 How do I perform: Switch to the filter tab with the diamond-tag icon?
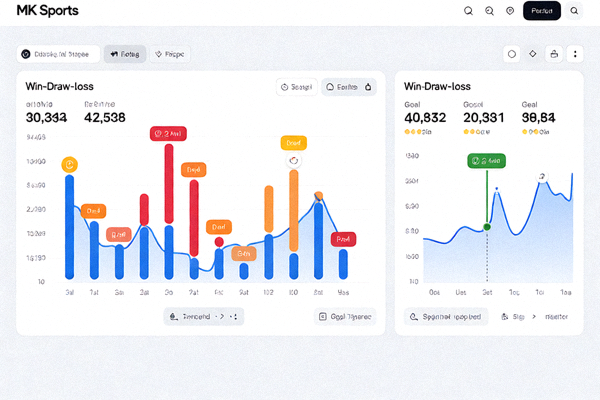(170, 54)
